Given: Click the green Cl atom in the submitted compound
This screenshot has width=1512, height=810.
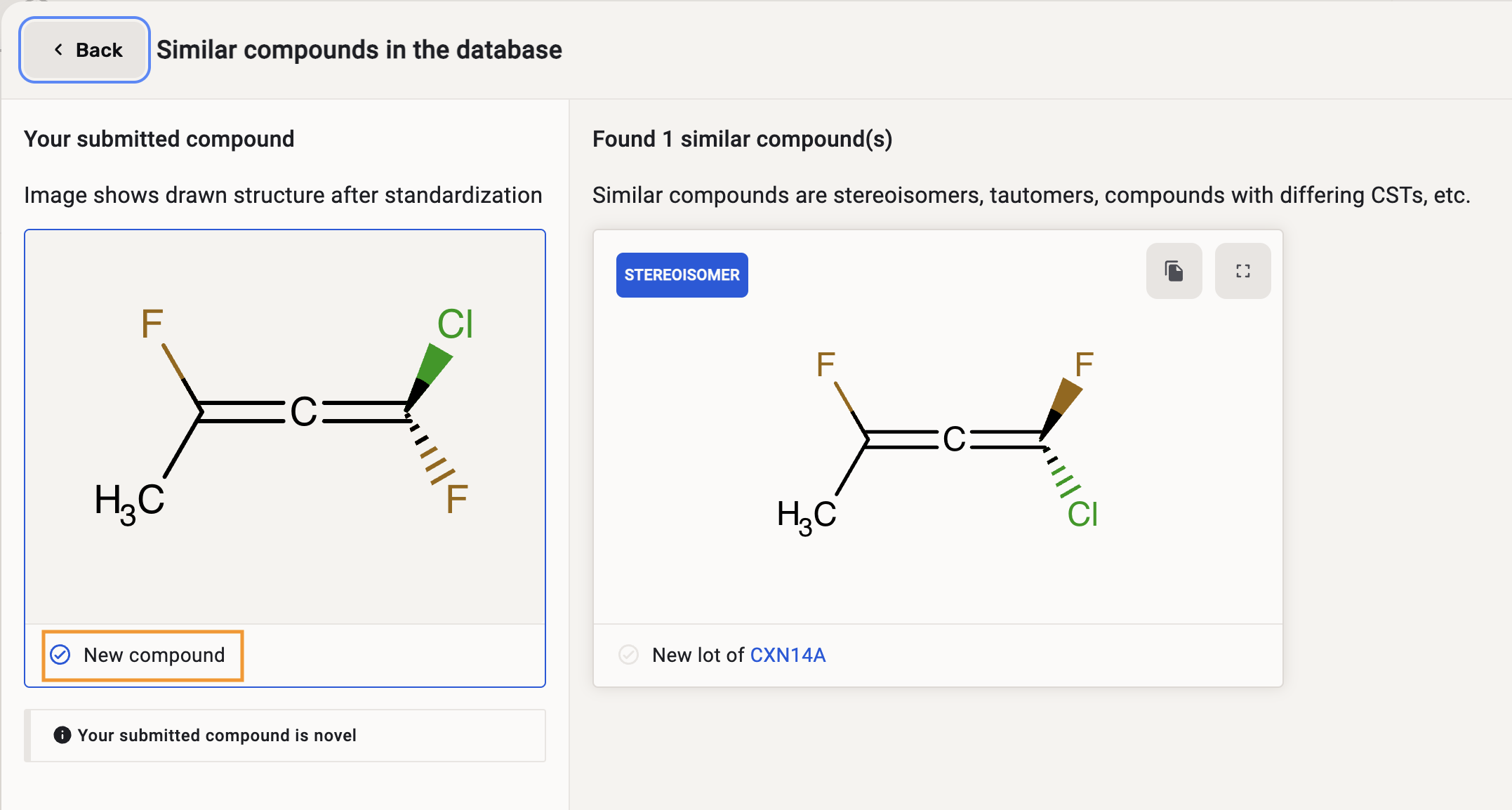Looking at the screenshot, I should tap(455, 324).
